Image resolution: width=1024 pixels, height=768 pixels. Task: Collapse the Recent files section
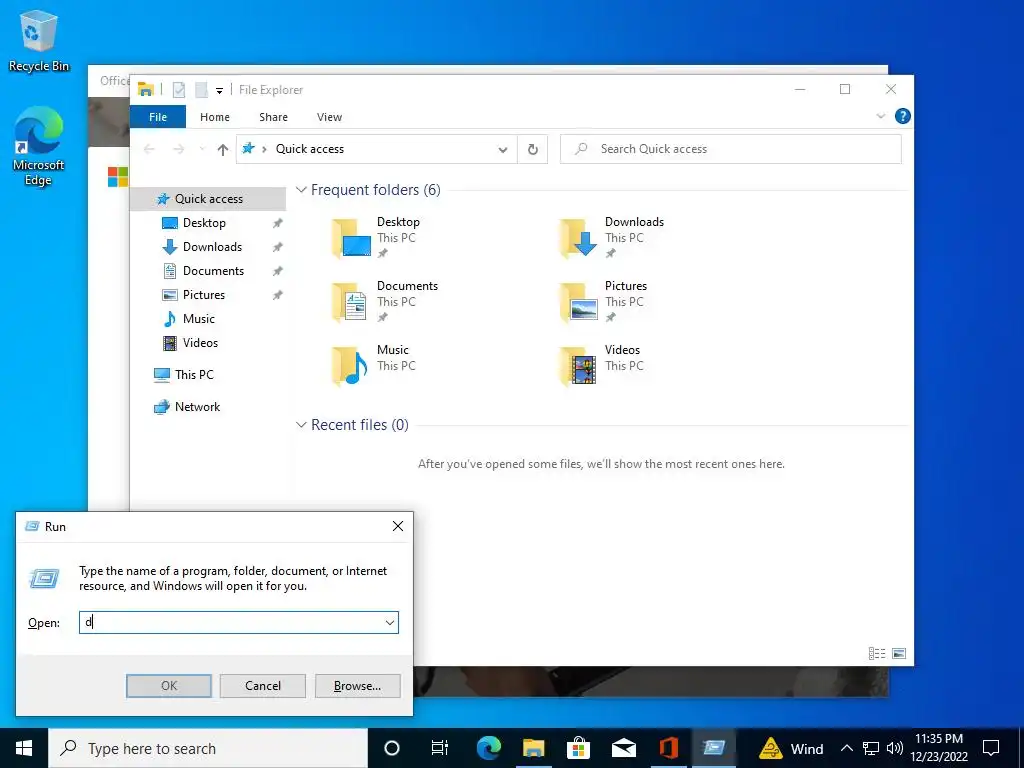(301, 424)
